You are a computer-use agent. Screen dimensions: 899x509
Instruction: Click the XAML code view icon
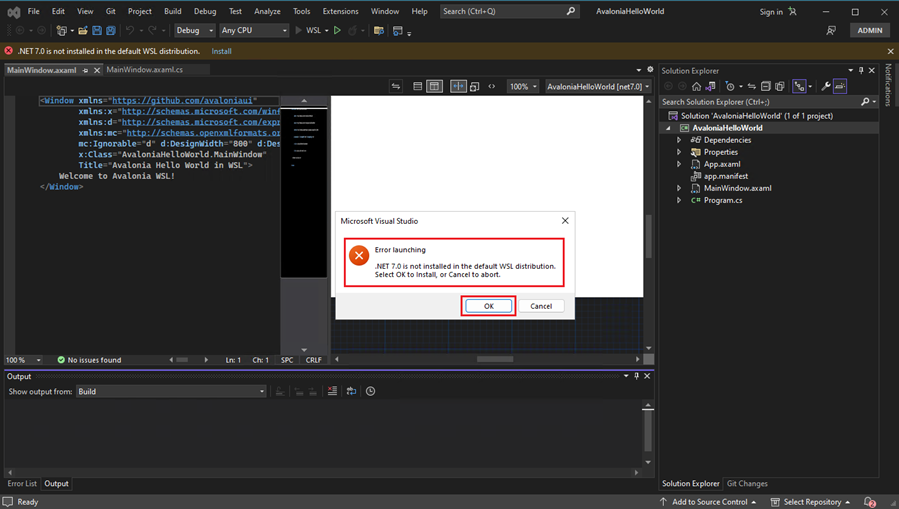pyautogui.click(x=491, y=87)
